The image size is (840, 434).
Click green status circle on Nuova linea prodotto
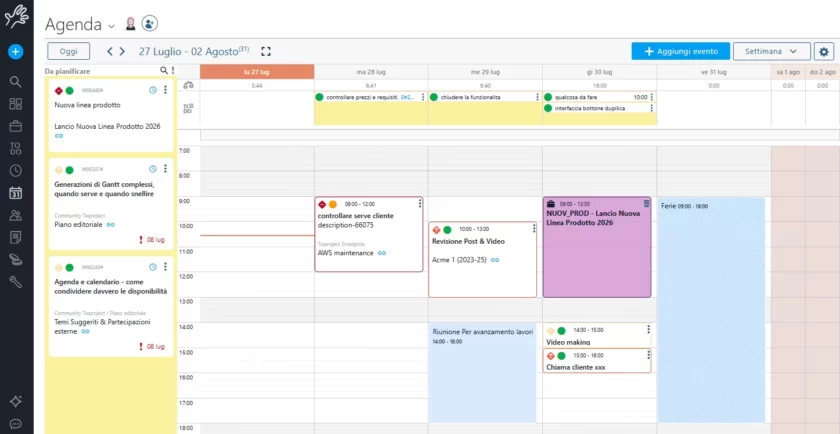click(x=70, y=91)
